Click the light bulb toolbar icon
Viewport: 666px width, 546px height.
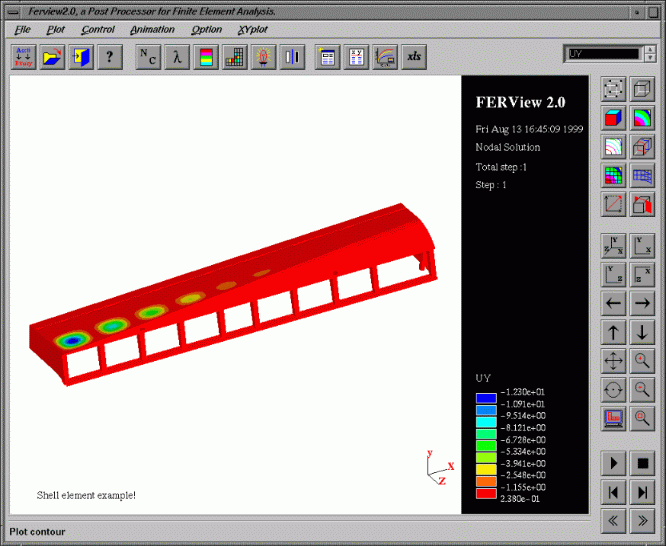(x=264, y=57)
